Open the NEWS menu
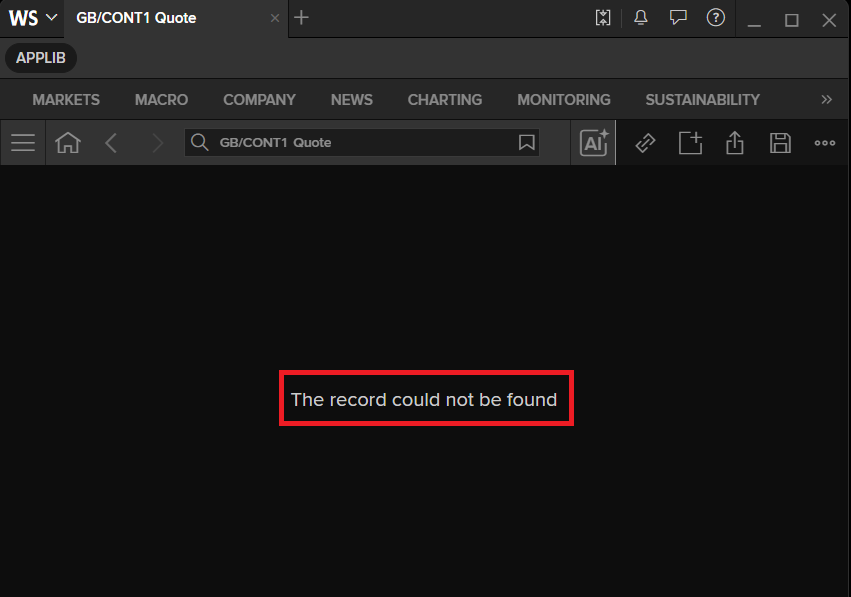 click(x=352, y=100)
